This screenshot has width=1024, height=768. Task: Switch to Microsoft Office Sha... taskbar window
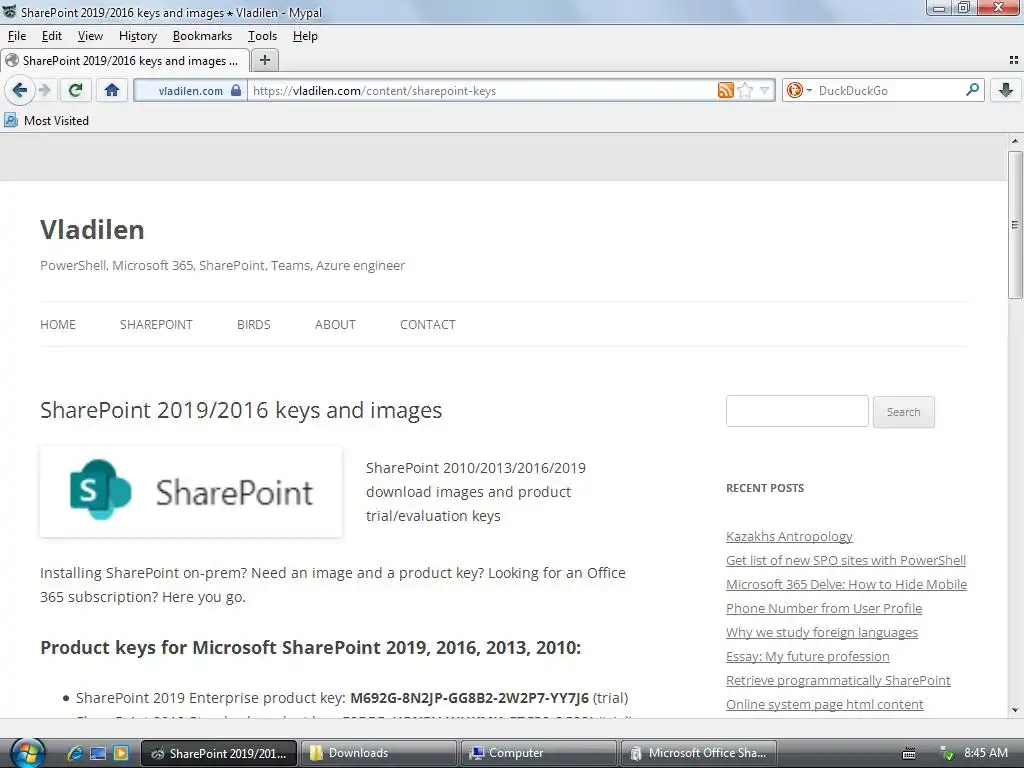click(x=699, y=753)
